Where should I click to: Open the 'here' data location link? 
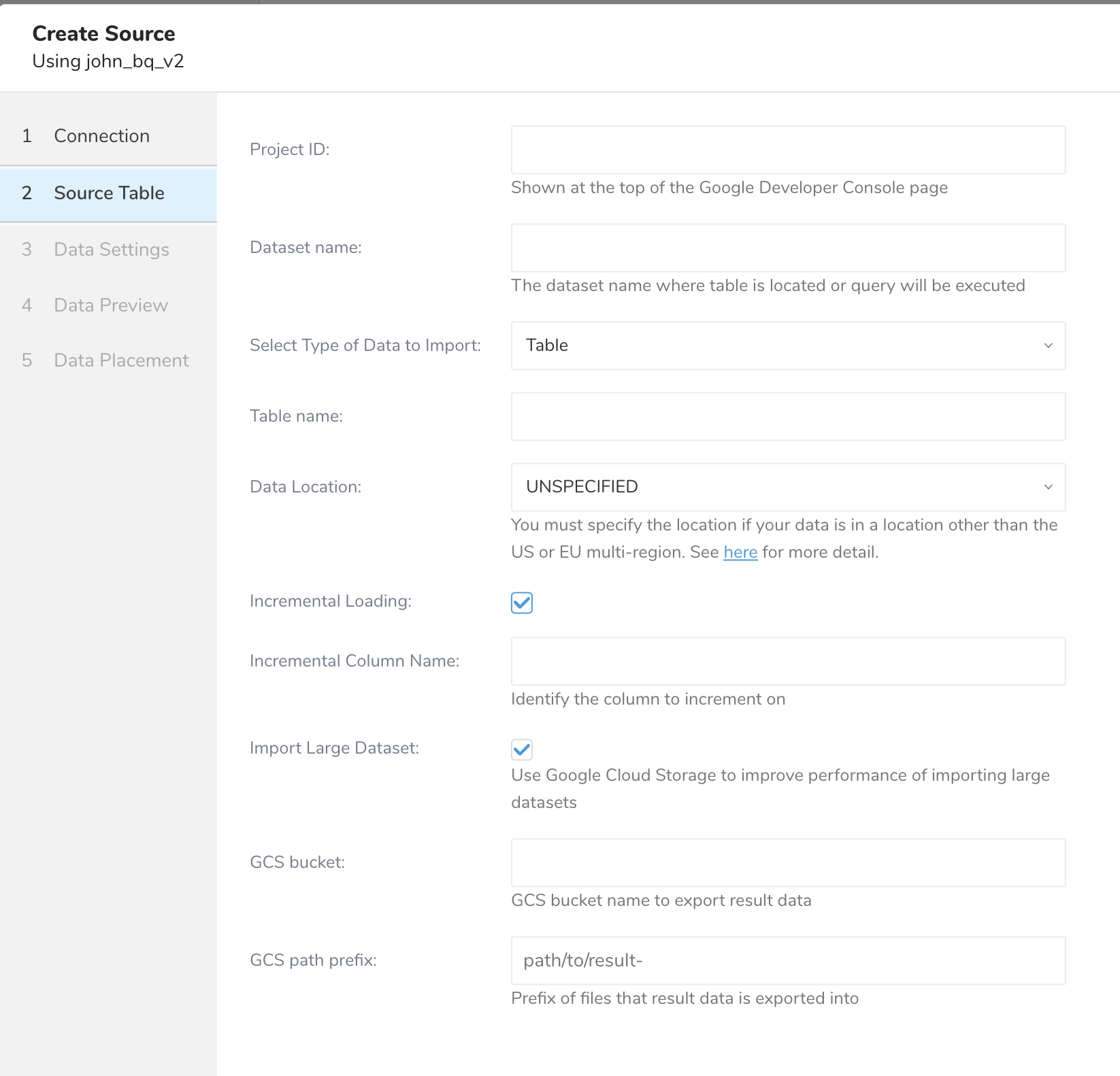click(740, 552)
